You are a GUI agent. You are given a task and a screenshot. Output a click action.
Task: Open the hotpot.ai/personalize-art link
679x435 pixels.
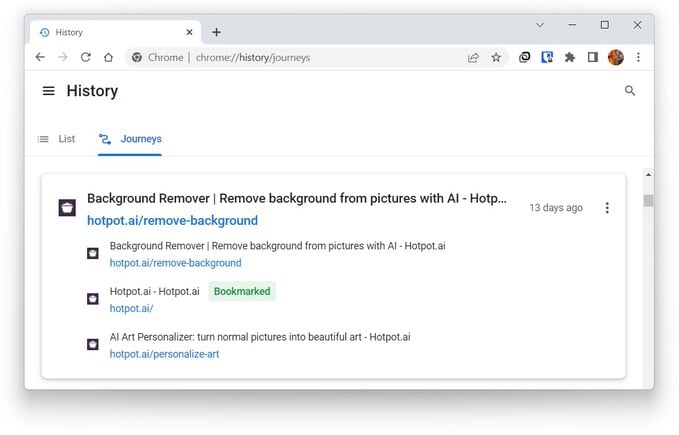[164, 354]
